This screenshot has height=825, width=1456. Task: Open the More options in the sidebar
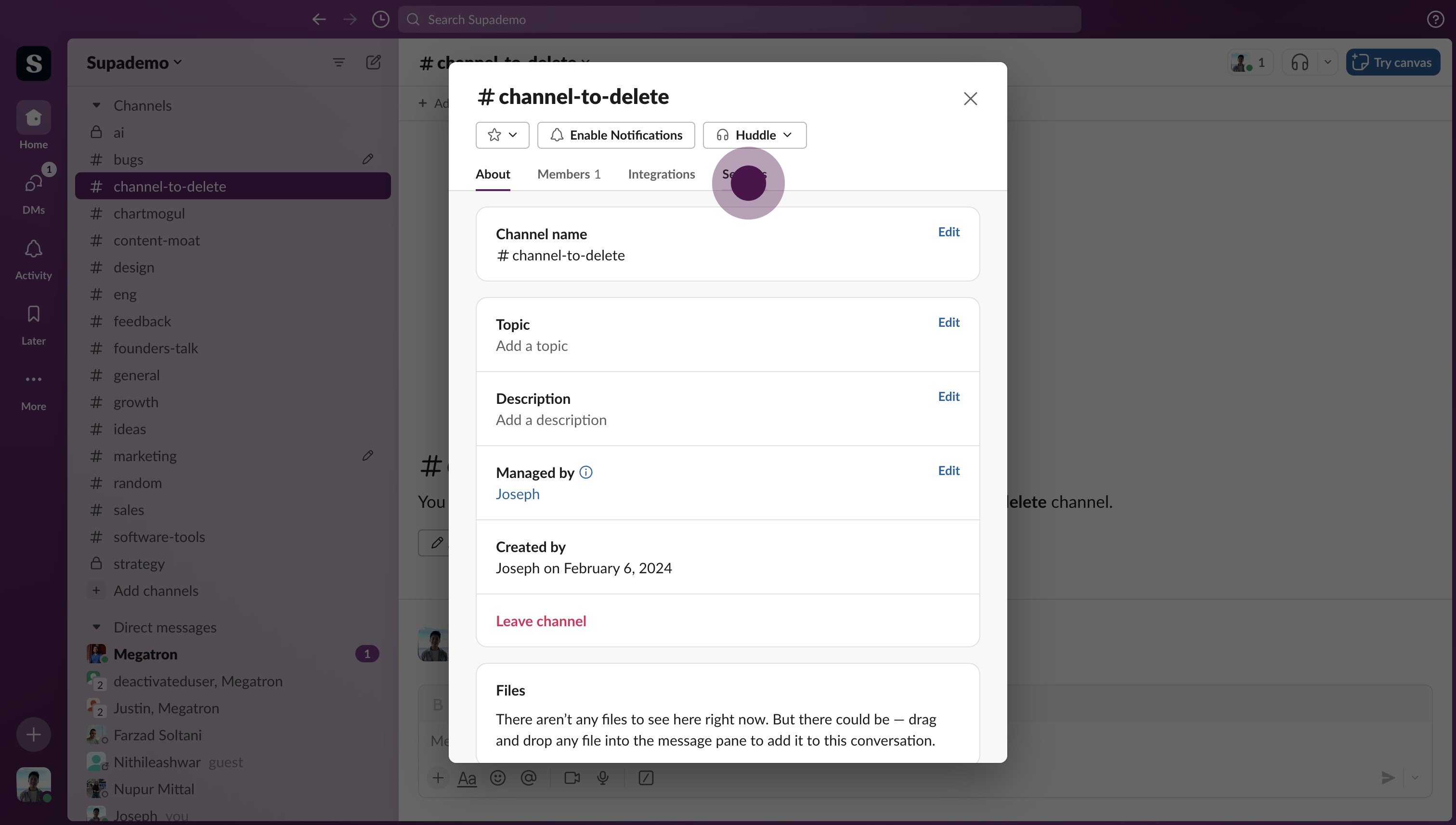33,390
